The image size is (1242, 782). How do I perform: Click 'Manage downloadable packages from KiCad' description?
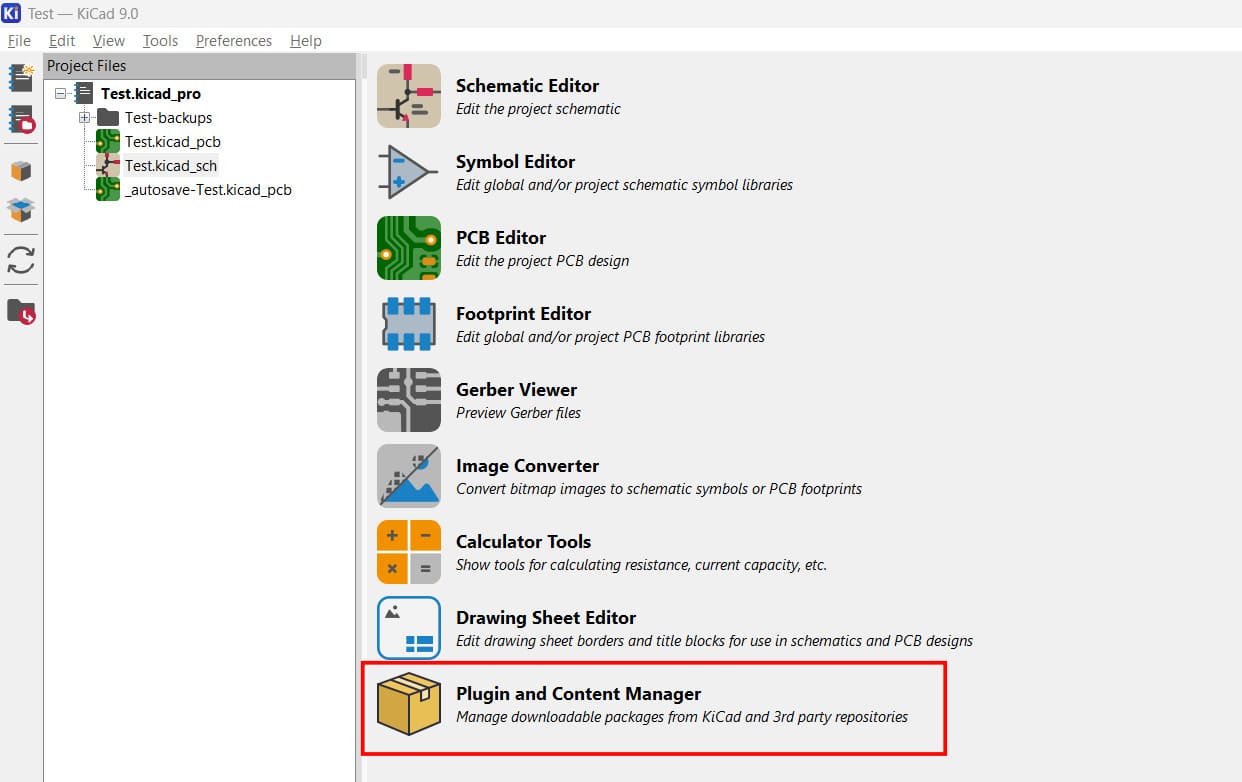tap(682, 717)
